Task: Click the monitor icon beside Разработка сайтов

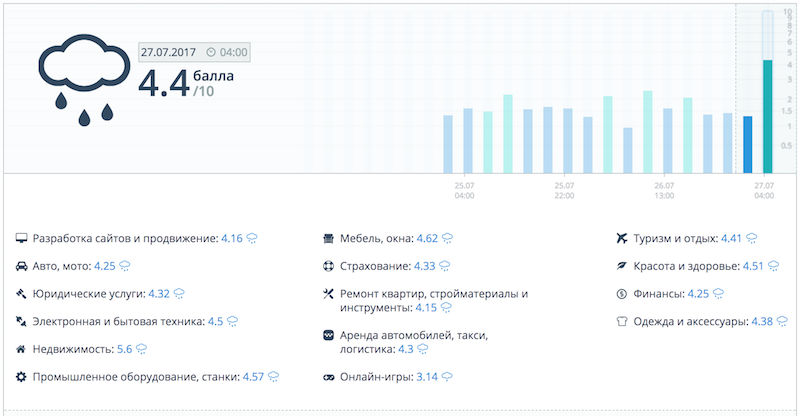Action: 22,239
